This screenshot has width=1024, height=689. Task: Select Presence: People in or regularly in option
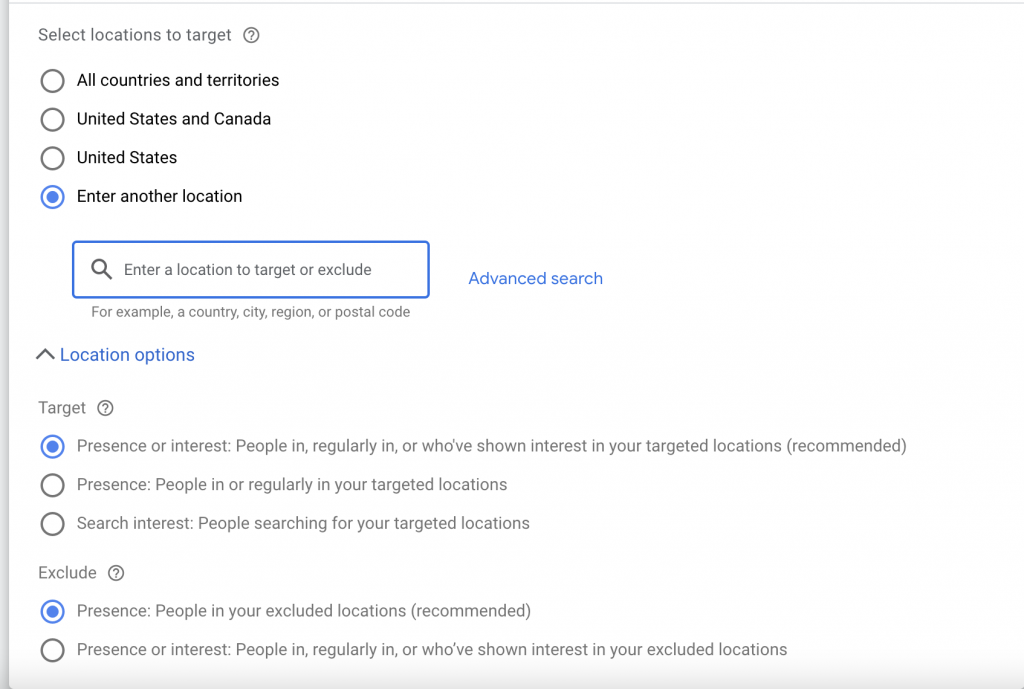[52, 485]
